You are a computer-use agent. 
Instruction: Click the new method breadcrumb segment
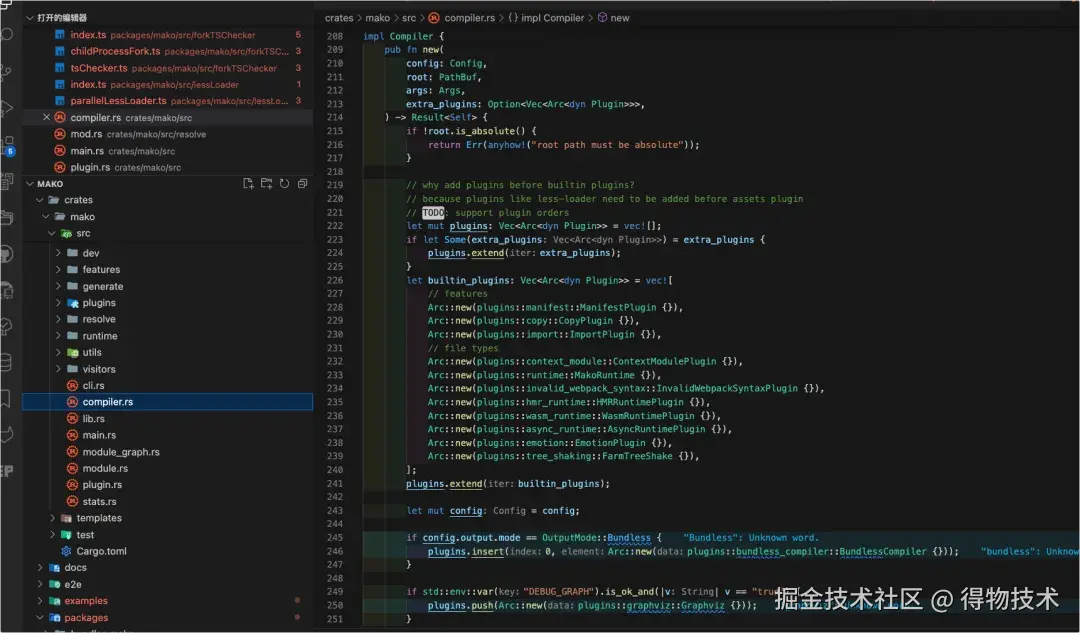pyautogui.click(x=620, y=19)
